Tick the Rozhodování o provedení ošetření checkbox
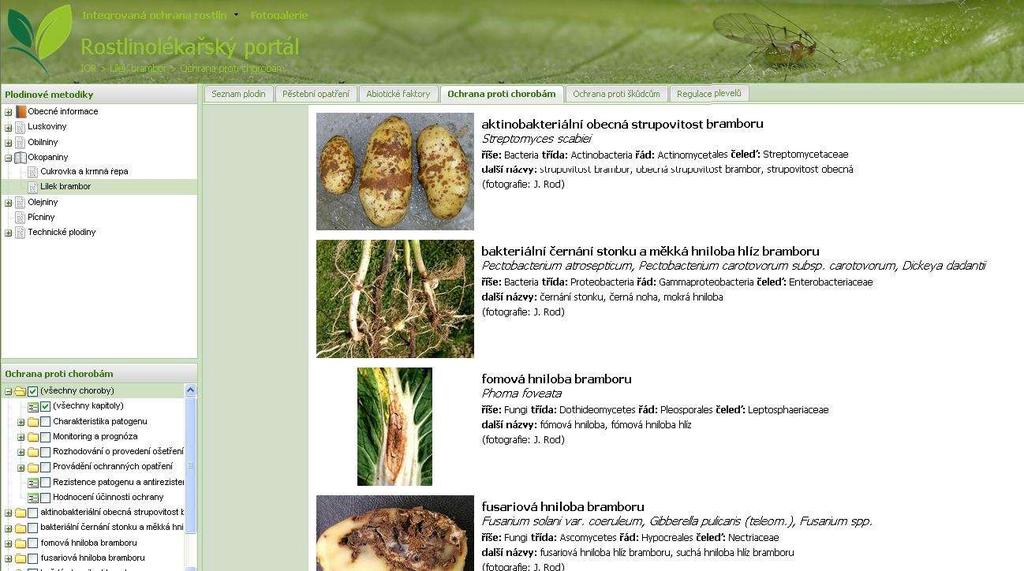Image resolution: width=1024 pixels, height=571 pixels. point(45,452)
